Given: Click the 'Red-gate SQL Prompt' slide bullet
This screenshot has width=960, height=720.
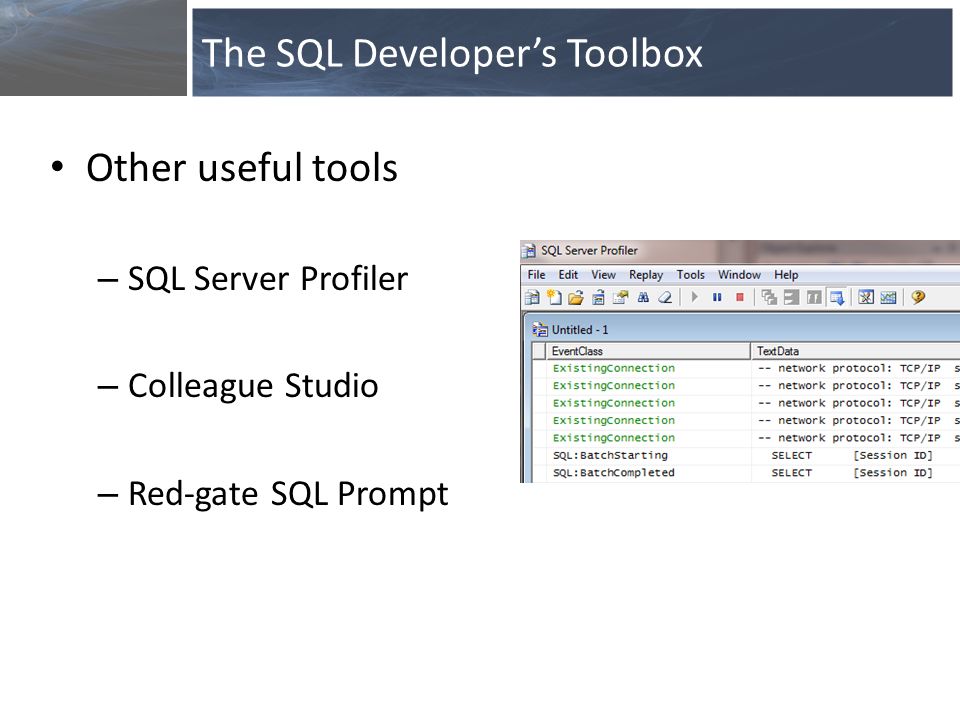Looking at the screenshot, I should coord(288,495).
